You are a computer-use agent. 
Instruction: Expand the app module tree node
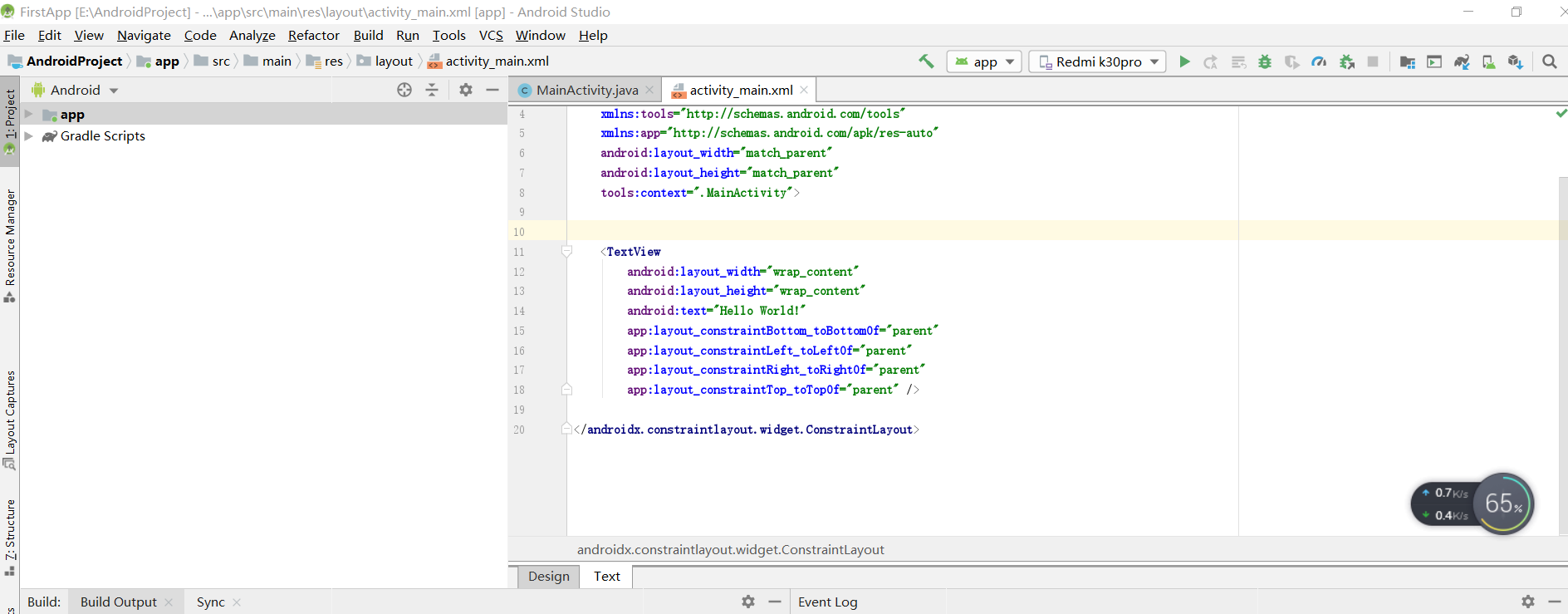pos(29,114)
